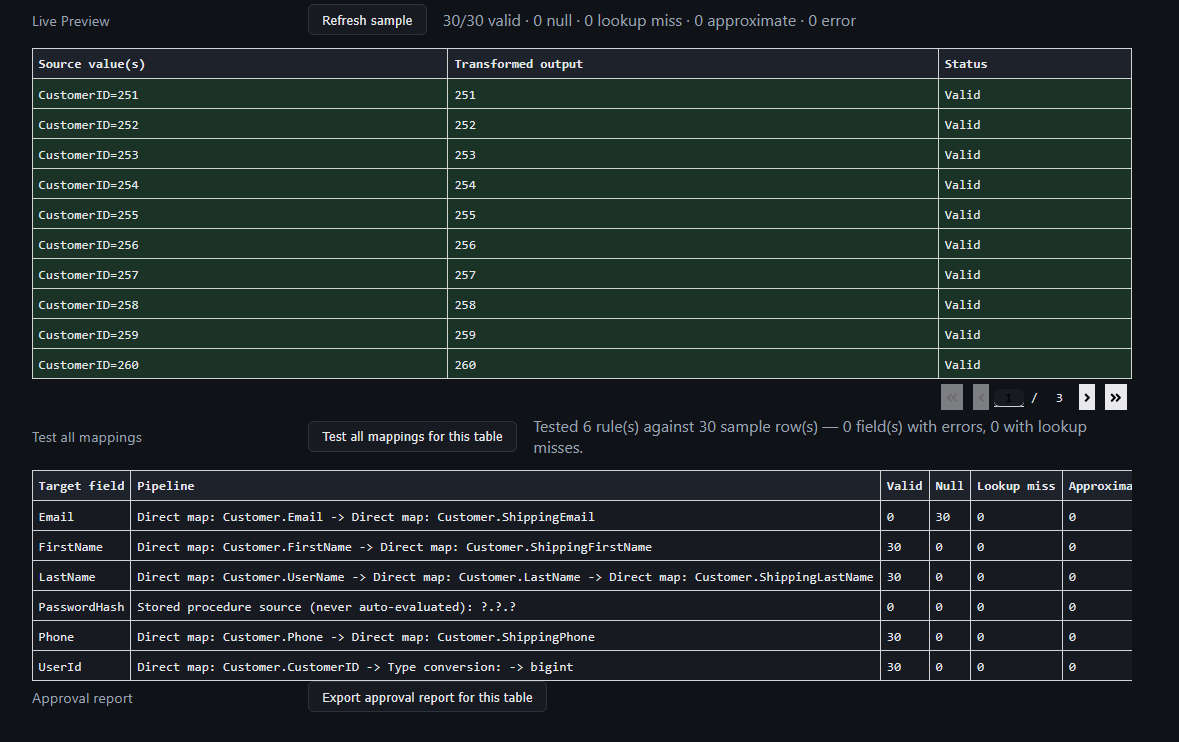
Task: Select CustomerID=257 source cell
Action: point(240,275)
